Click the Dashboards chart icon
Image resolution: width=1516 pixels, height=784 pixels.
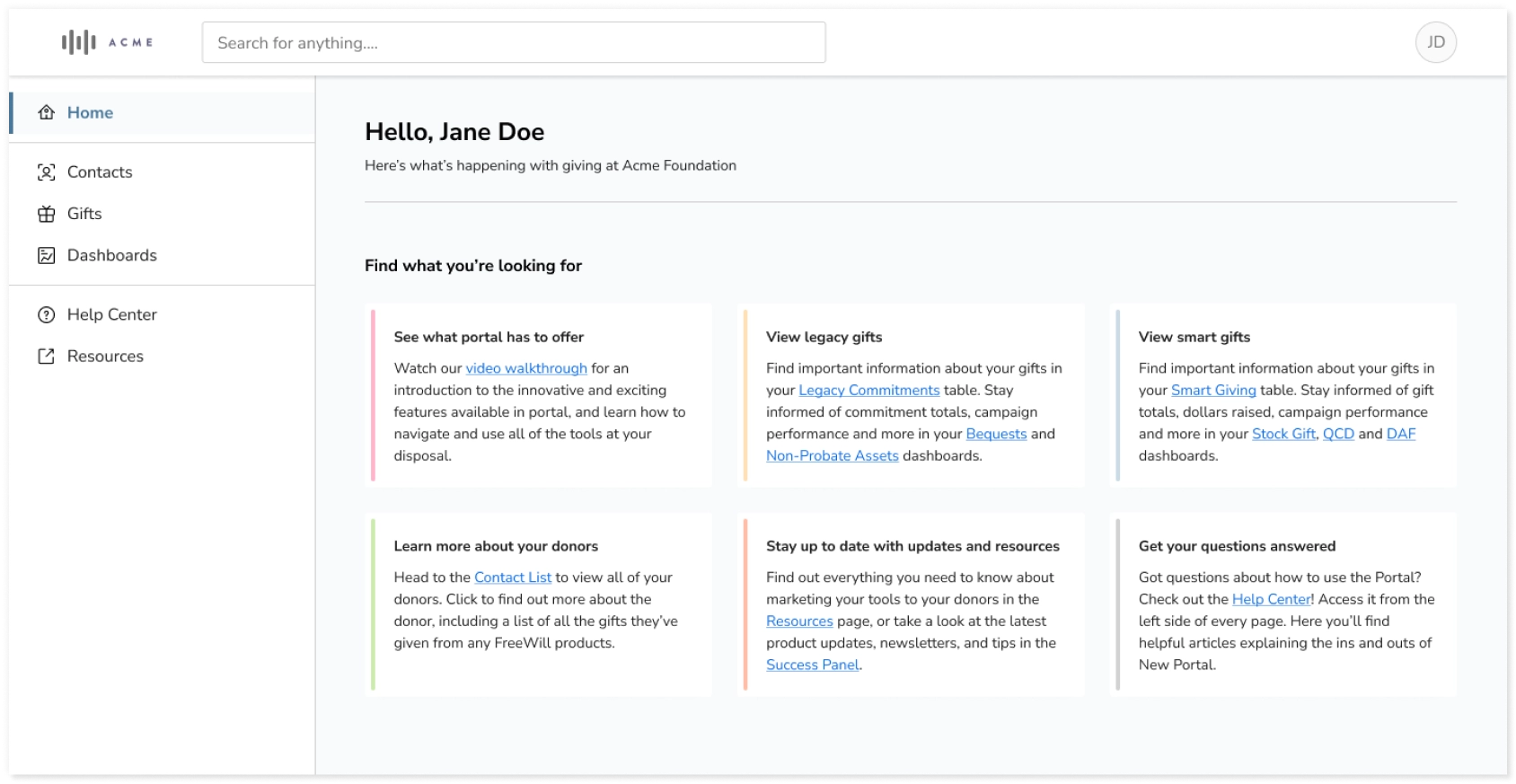(x=47, y=256)
